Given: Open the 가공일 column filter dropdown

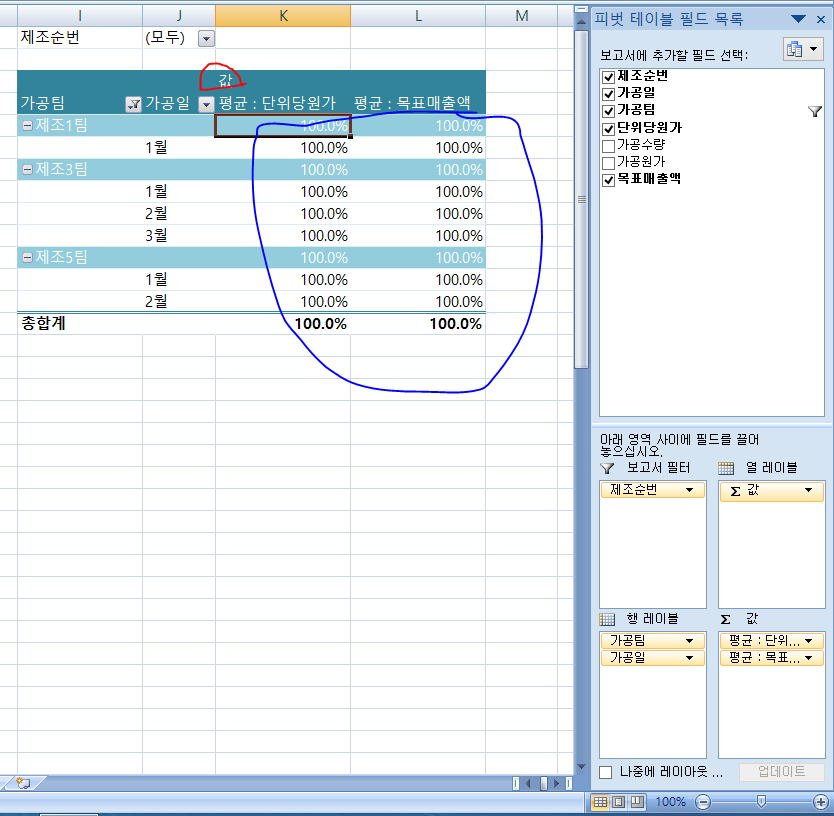Looking at the screenshot, I should [x=206, y=104].
